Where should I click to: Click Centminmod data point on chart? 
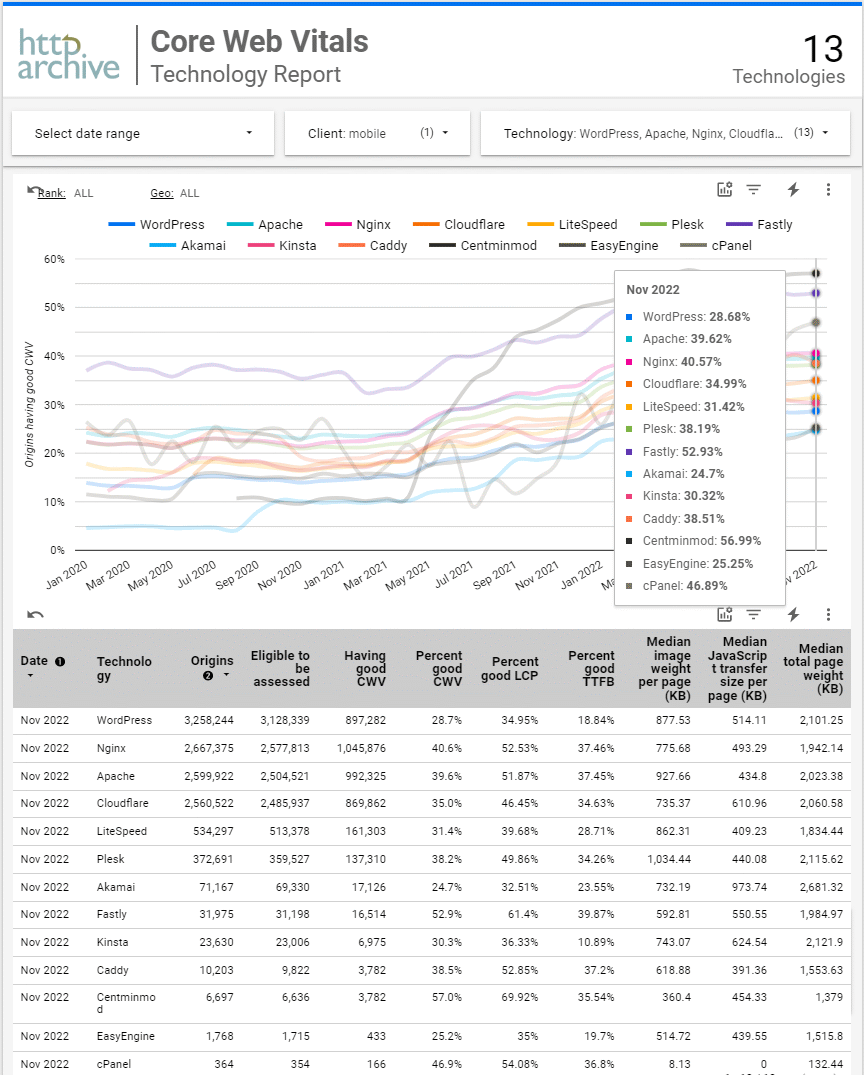pyautogui.click(x=816, y=273)
